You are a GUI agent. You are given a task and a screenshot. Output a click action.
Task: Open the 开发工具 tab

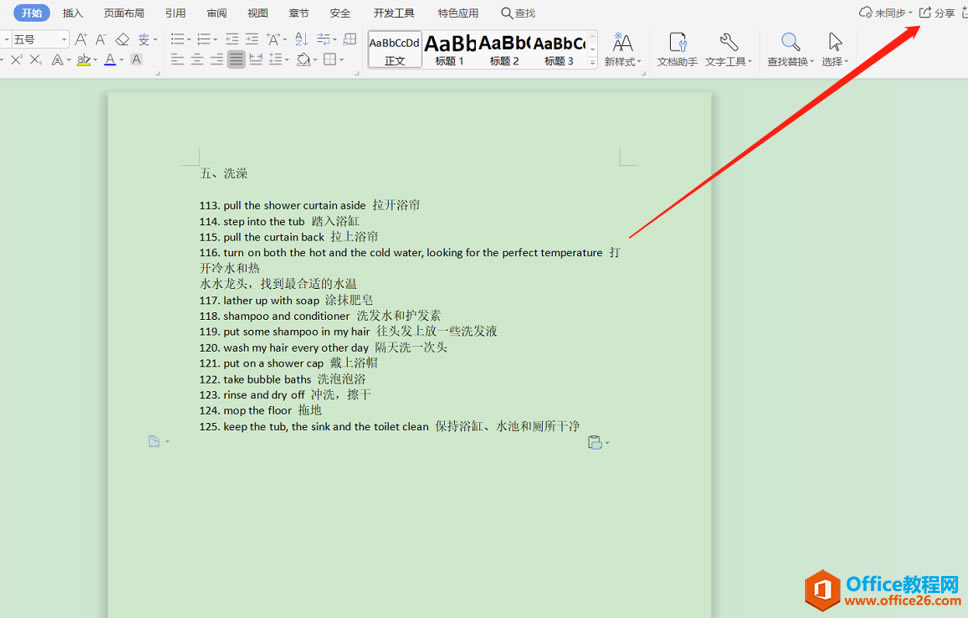pos(394,13)
